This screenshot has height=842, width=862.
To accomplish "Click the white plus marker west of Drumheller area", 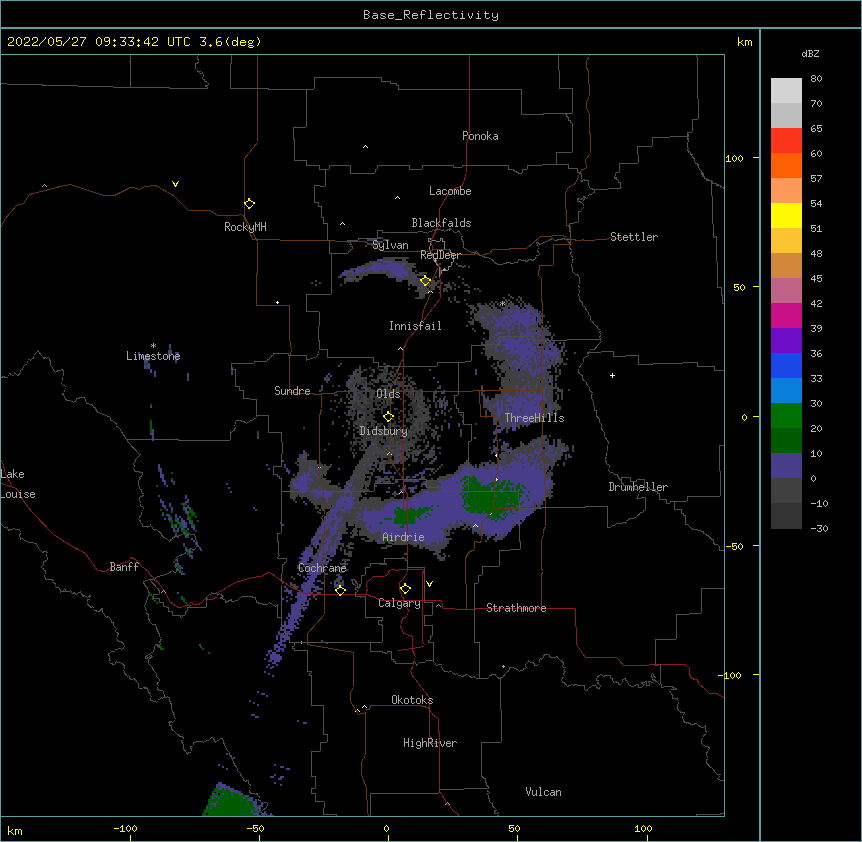I will click(612, 375).
